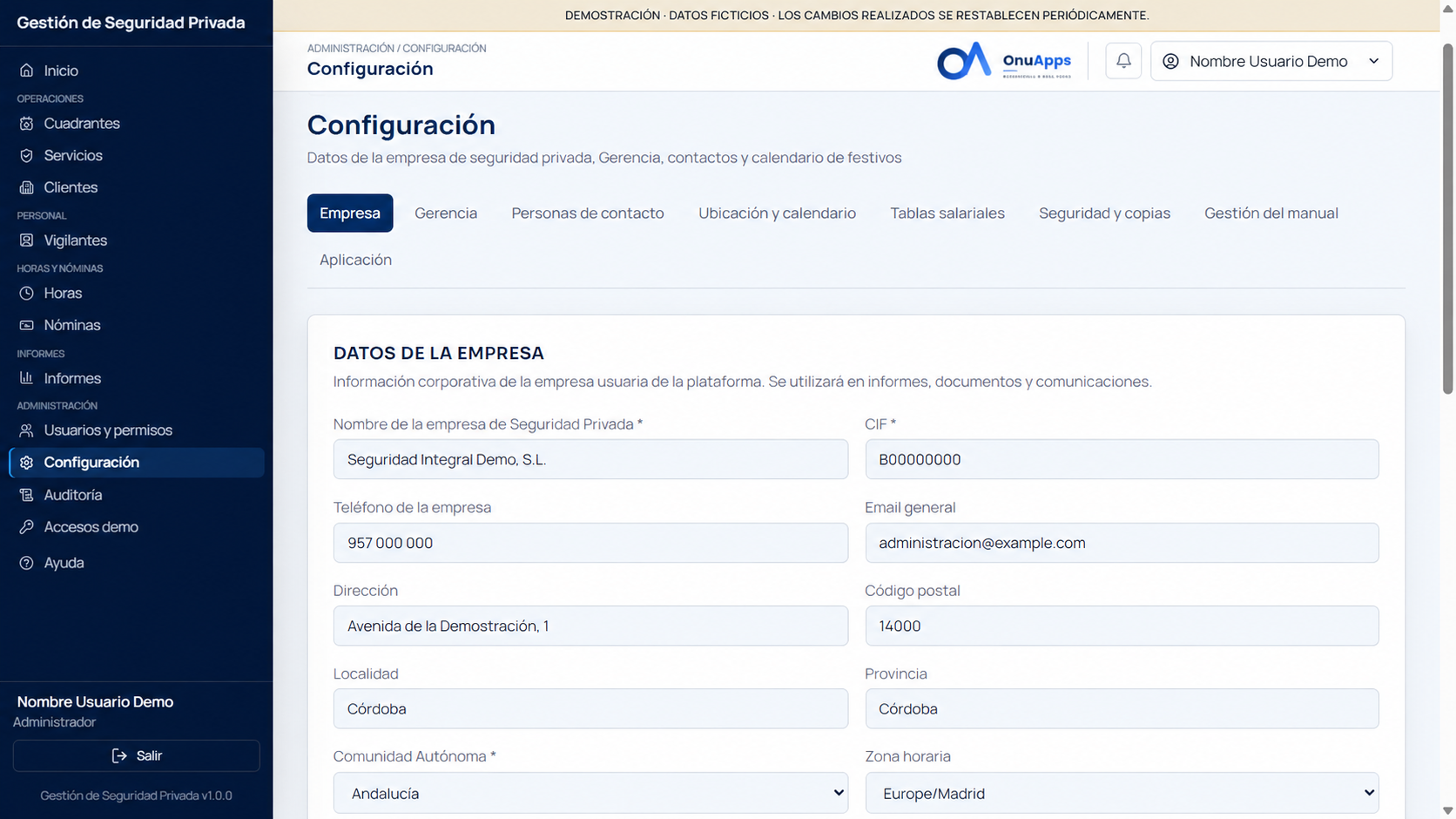The width and height of the screenshot is (1456, 819).
Task: Click the Horas clock icon
Action: click(27, 294)
